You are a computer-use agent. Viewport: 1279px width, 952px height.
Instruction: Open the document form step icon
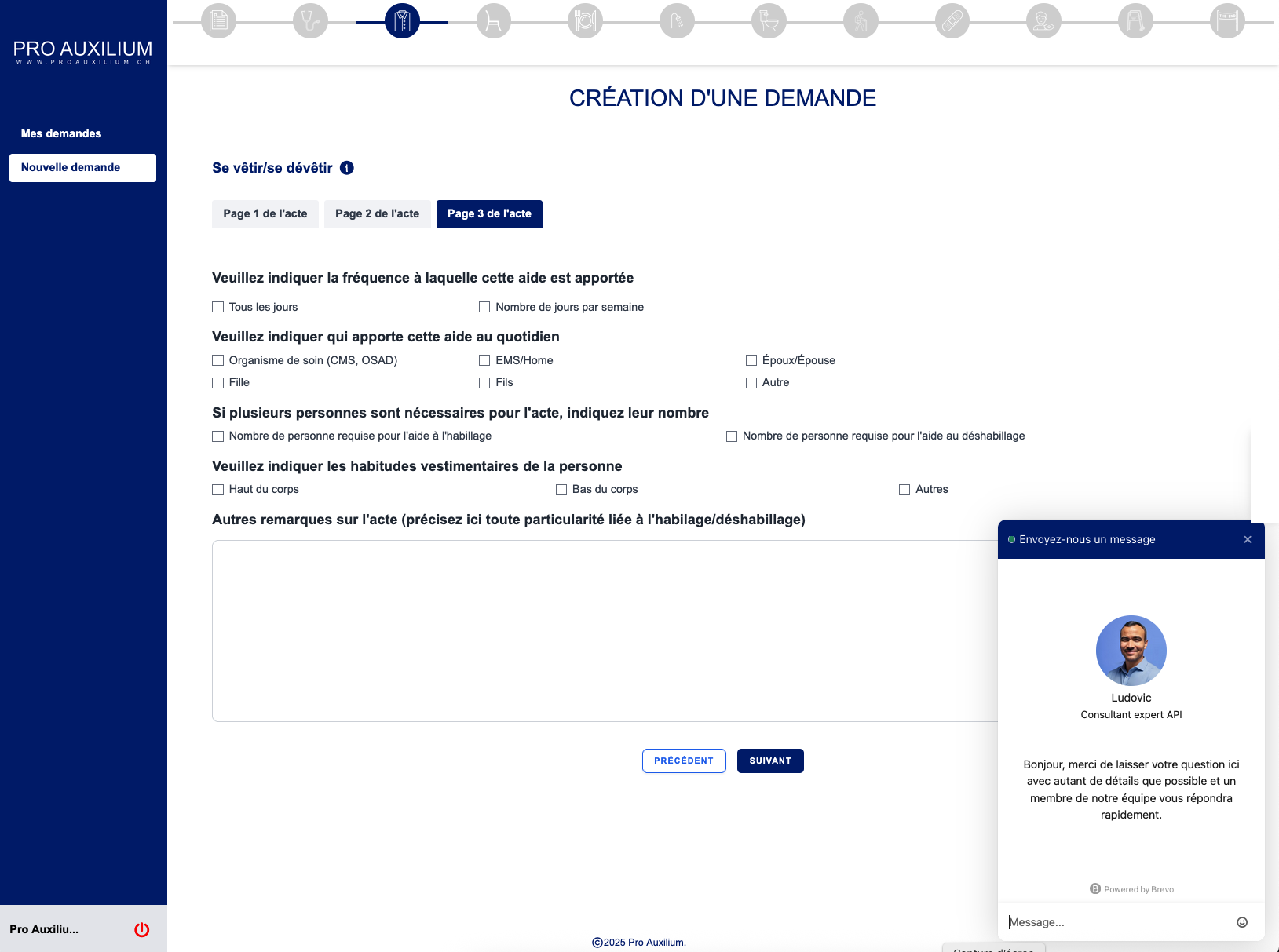(x=218, y=20)
